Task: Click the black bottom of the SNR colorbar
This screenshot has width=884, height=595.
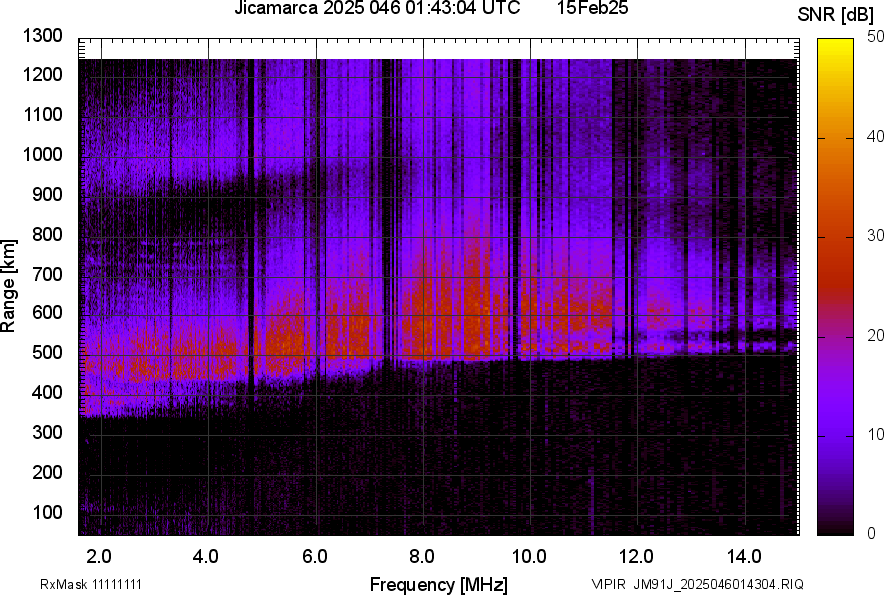Action: (x=836, y=530)
